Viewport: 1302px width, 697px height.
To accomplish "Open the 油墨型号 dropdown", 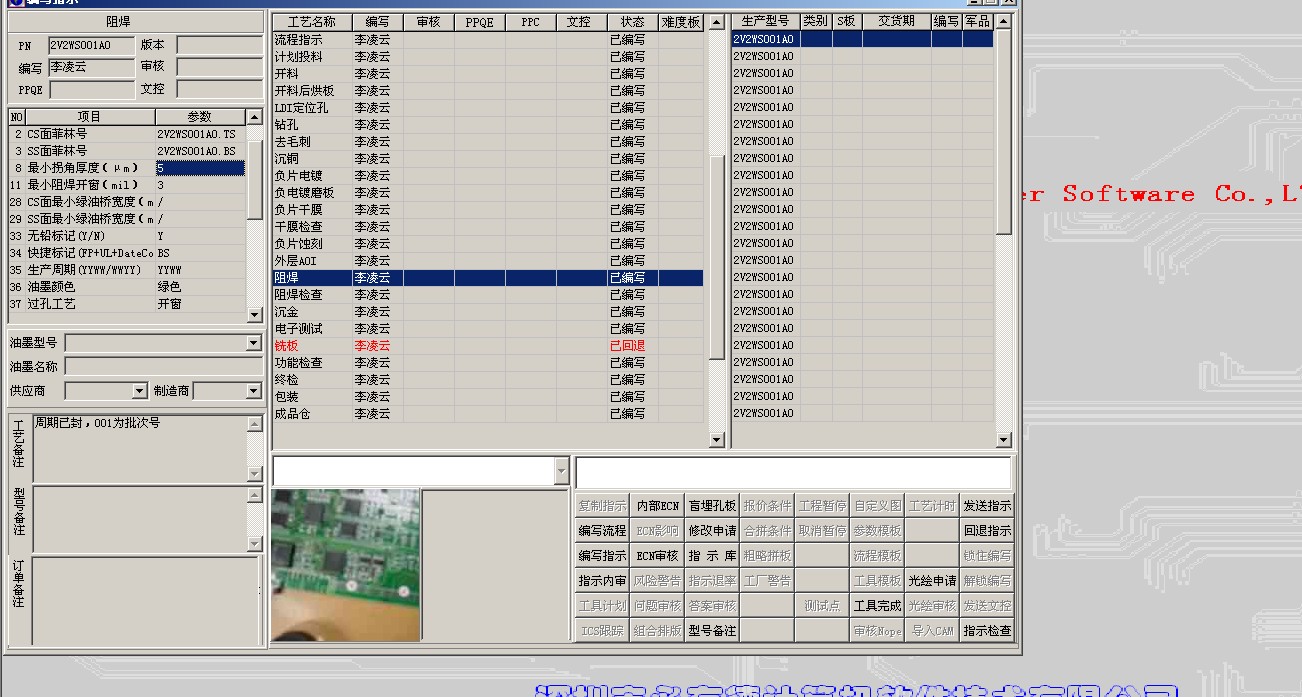I will point(254,343).
